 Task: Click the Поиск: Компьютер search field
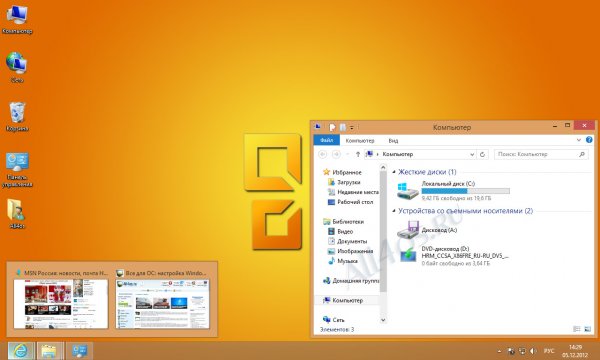coord(541,154)
